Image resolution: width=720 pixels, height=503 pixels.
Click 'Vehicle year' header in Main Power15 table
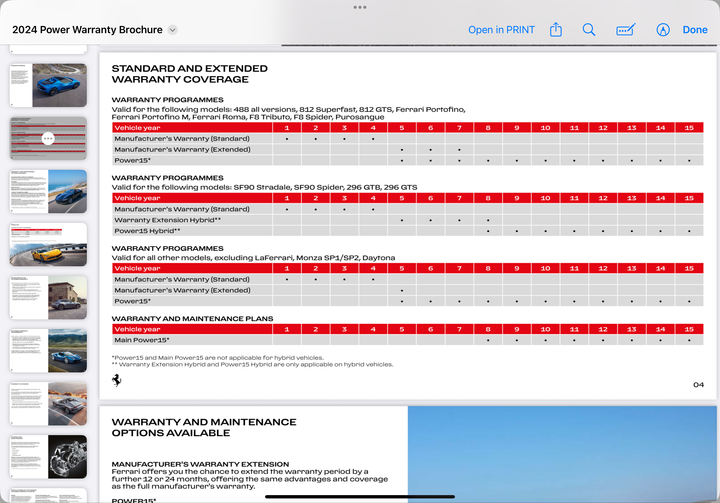coord(137,329)
